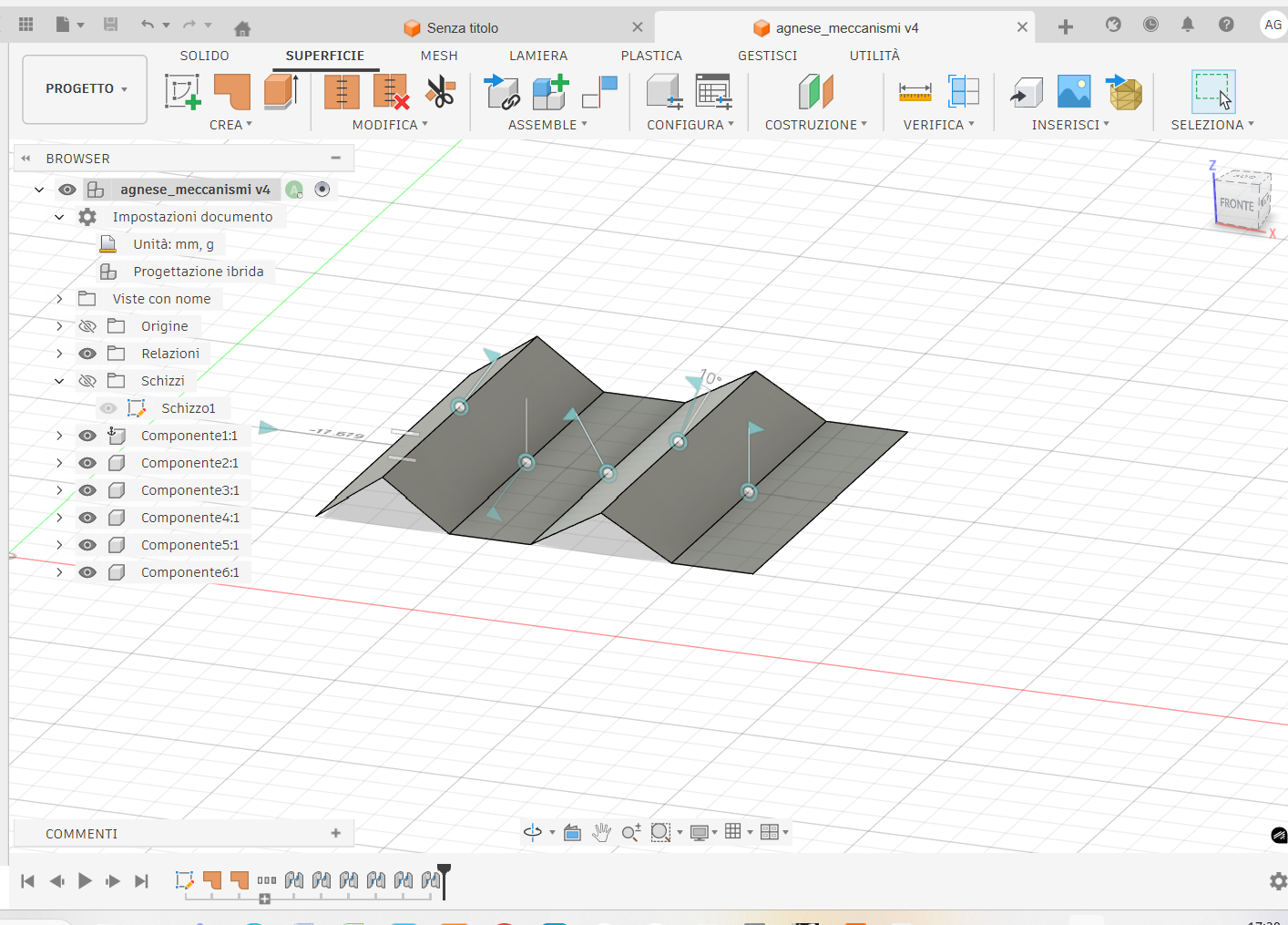The height and width of the screenshot is (925, 1288).
Task: Switch to the SOLIDO tab
Action: (204, 56)
